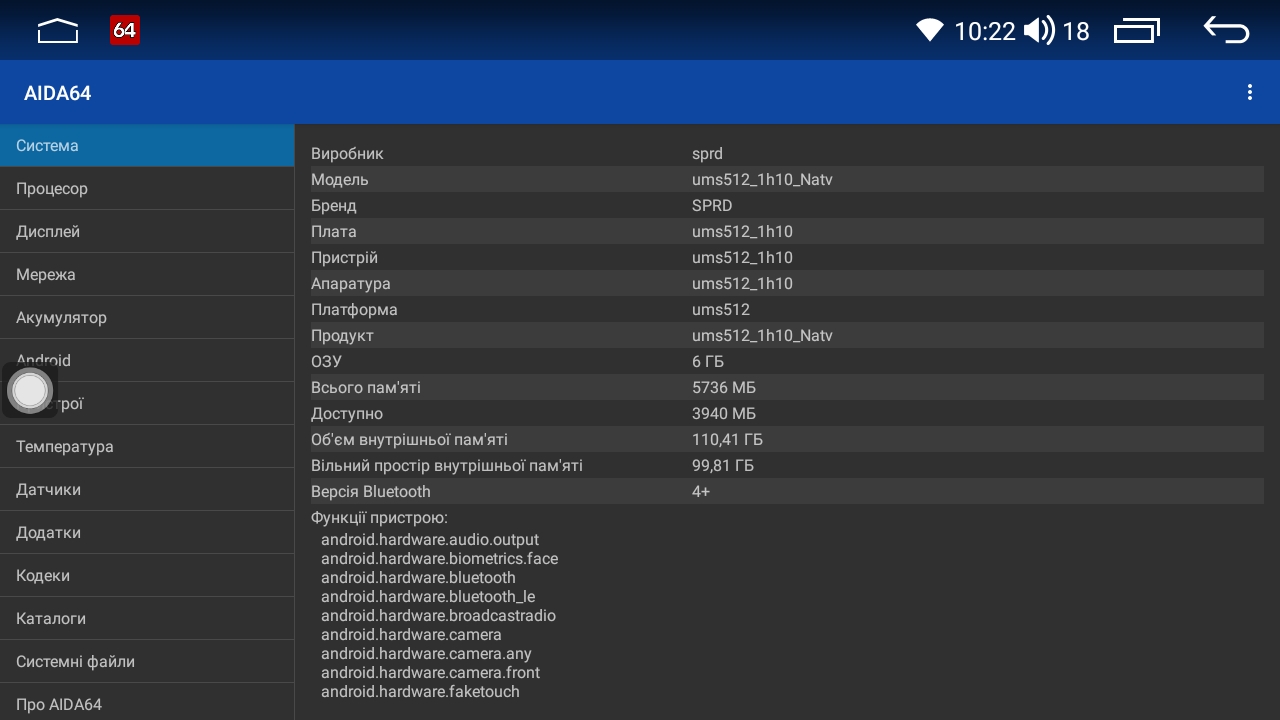The width and height of the screenshot is (1280, 720).
Task: Open the AIDA64 red 64 notification icon
Action: pos(125,30)
